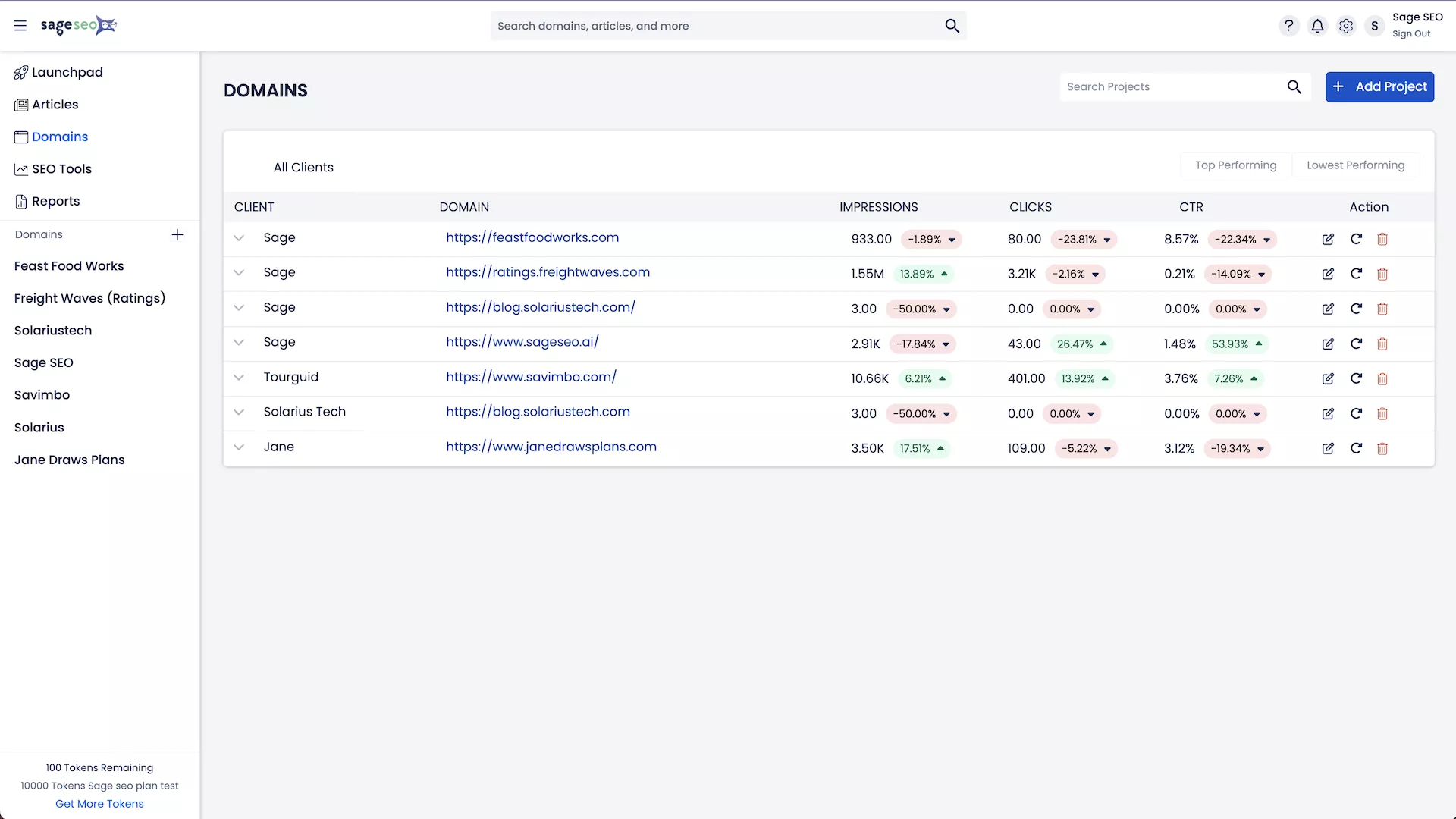This screenshot has height=819, width=1456.
Task: Click the plus icon beside Domains
Action: coord(177,235)
